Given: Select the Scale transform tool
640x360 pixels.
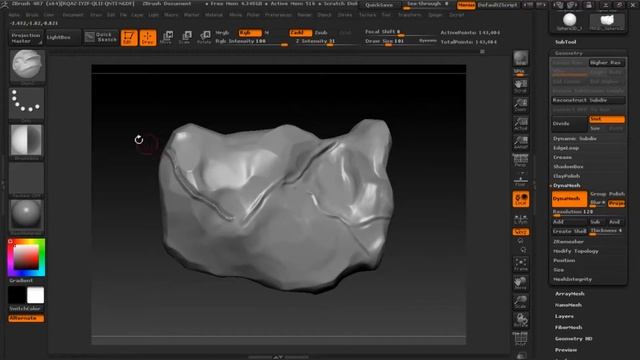Looking at the screenshot, I should click(186, 37).
